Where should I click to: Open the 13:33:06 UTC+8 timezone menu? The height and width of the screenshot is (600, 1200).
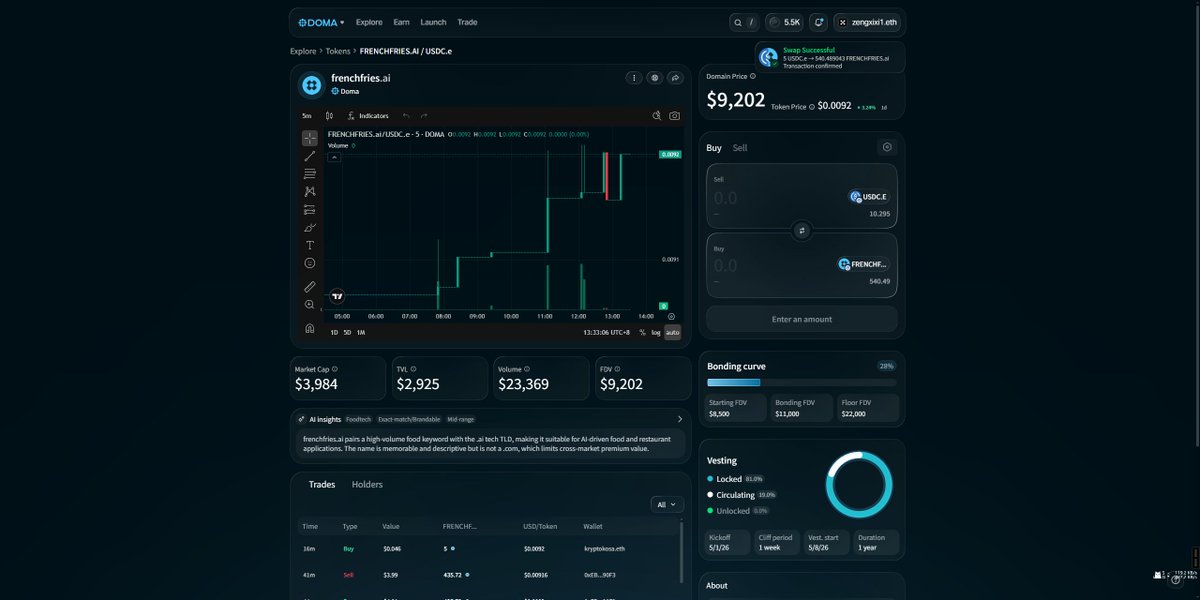608,332
